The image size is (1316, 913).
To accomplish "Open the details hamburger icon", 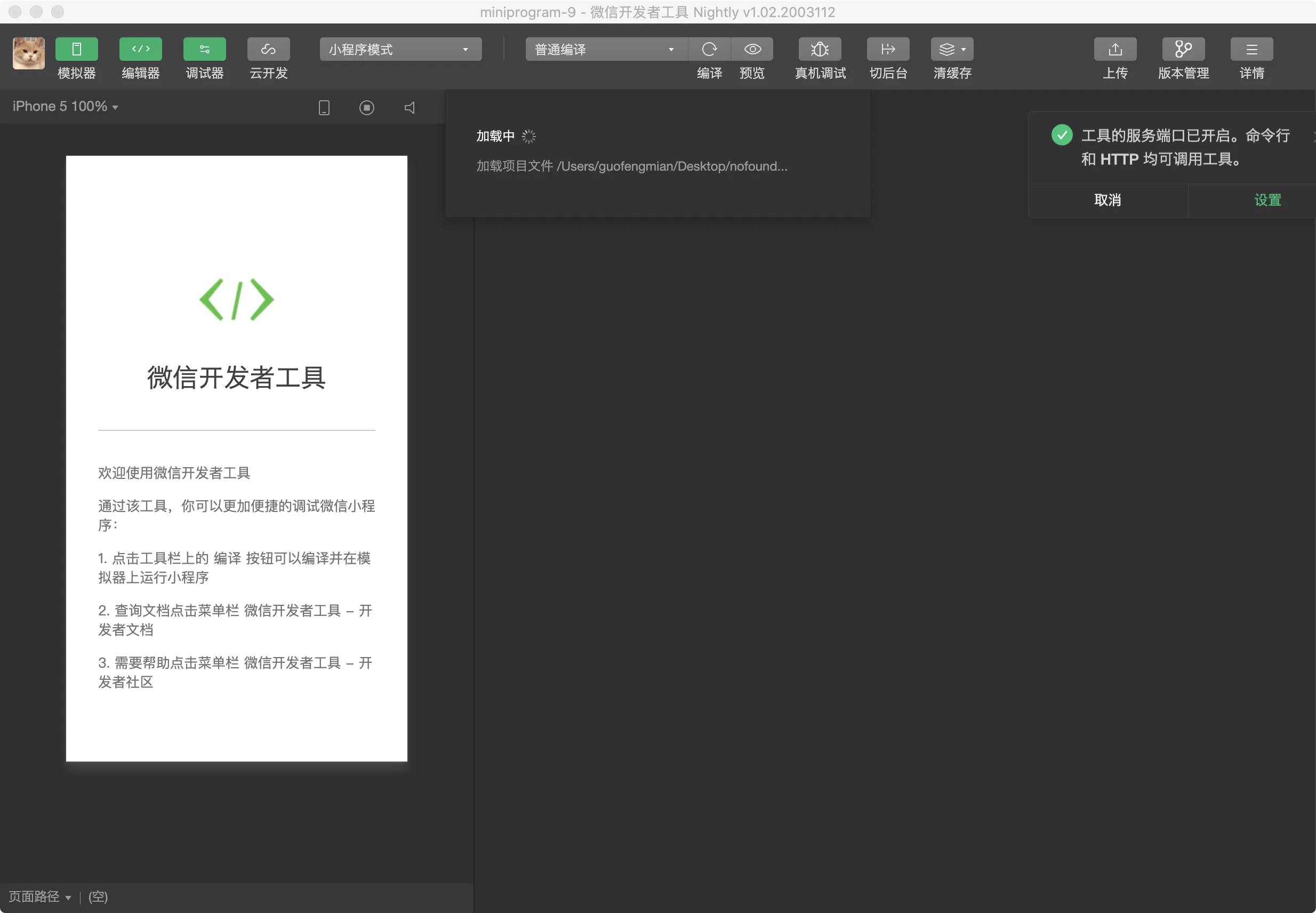I will (x=1251, y=49).
